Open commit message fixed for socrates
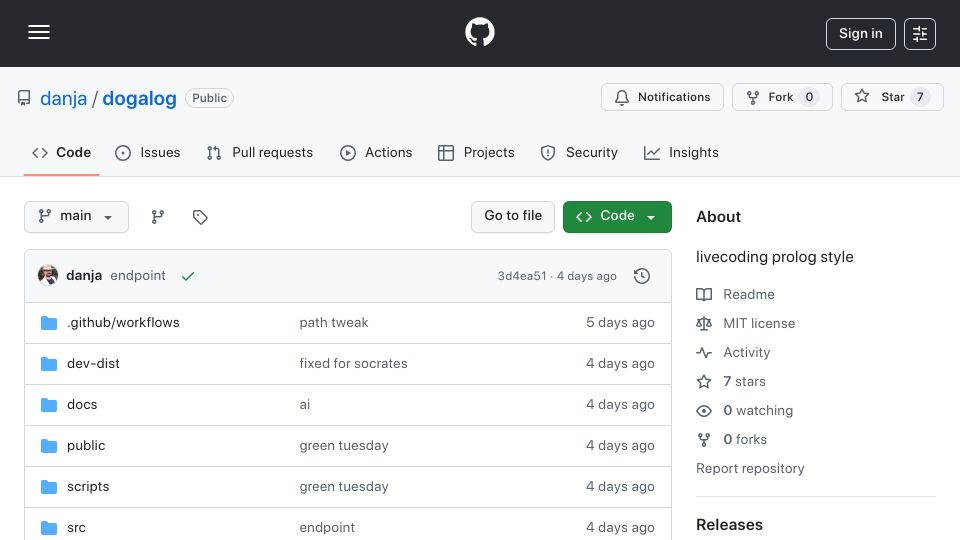Image resolution: width=960 pixels, height=540 pixels. tap(353, 364)
